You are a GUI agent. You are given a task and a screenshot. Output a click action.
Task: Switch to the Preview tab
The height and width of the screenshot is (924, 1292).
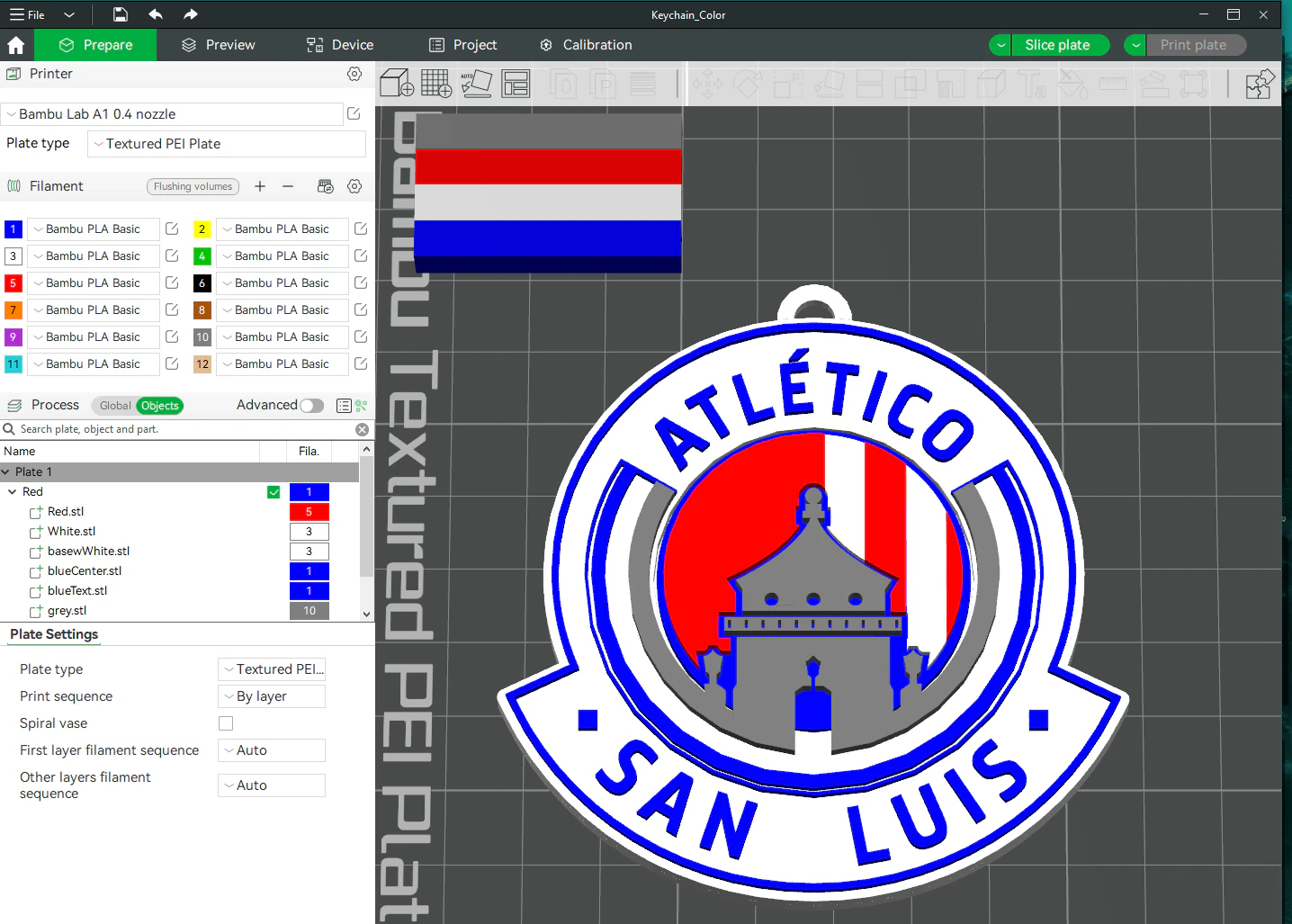pos(218,45)
